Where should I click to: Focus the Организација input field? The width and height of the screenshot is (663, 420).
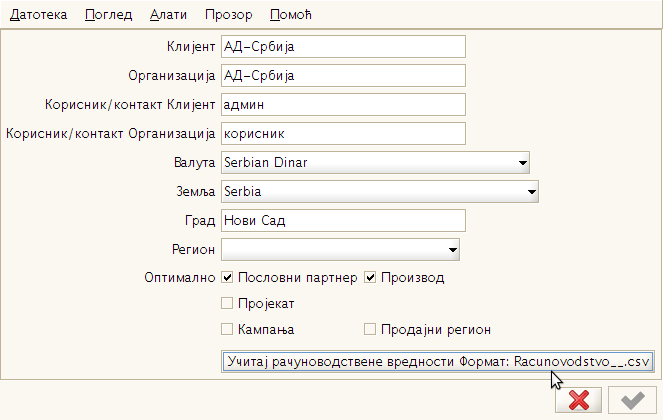point(343,76)
